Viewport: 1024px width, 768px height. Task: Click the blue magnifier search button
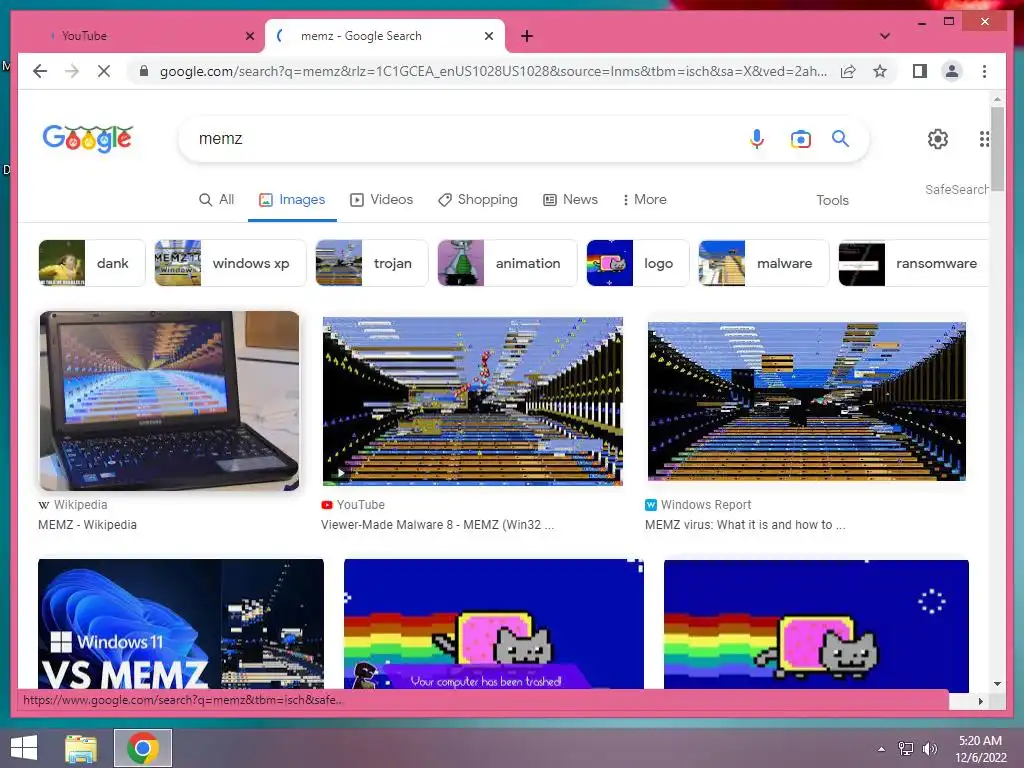pyautogui.click(x=840, y=138)
